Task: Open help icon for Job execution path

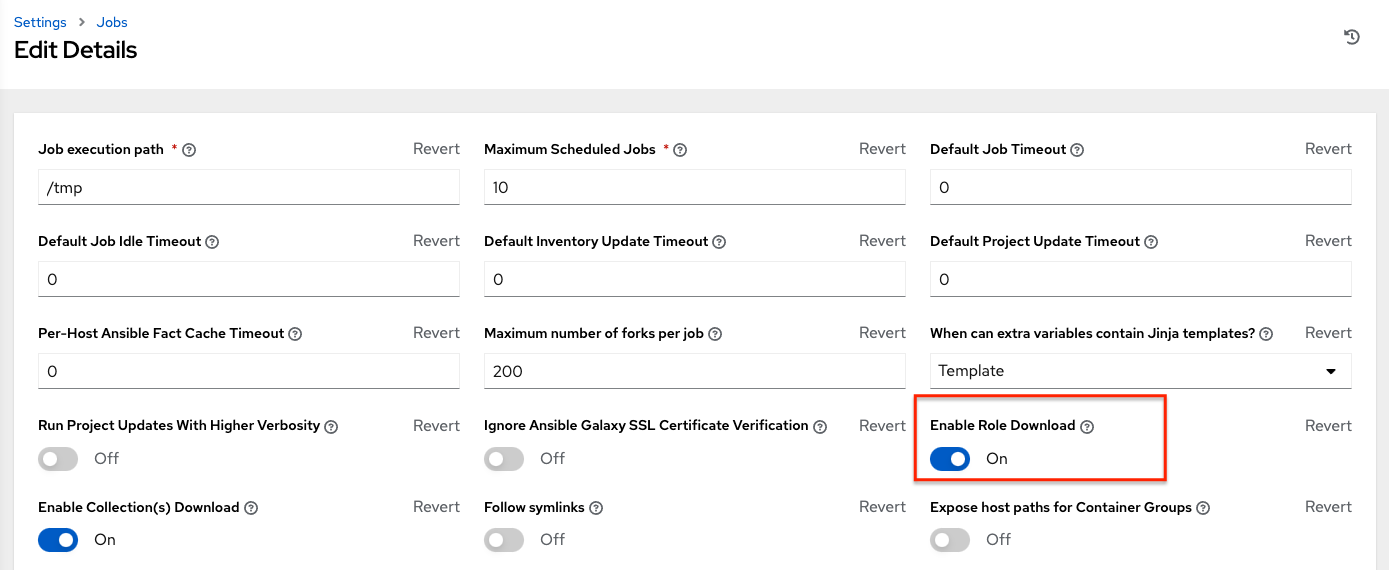Action: [x=189, y=150]
